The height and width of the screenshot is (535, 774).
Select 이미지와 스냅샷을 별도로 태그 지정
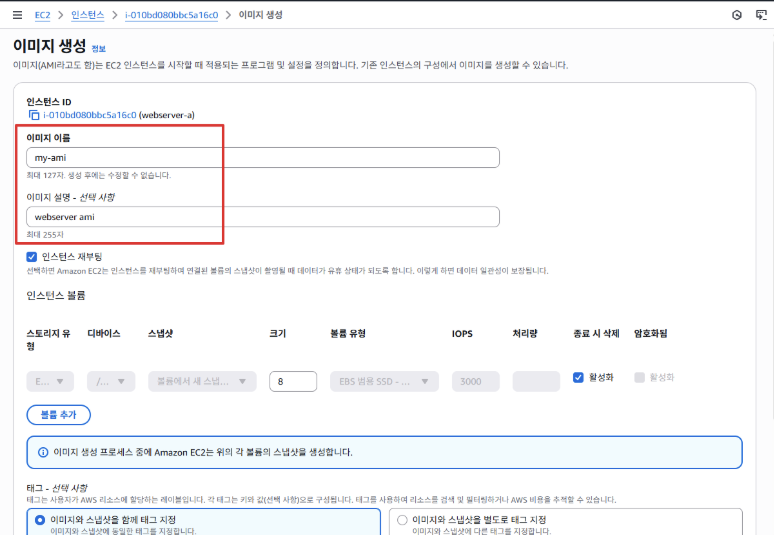402,520
